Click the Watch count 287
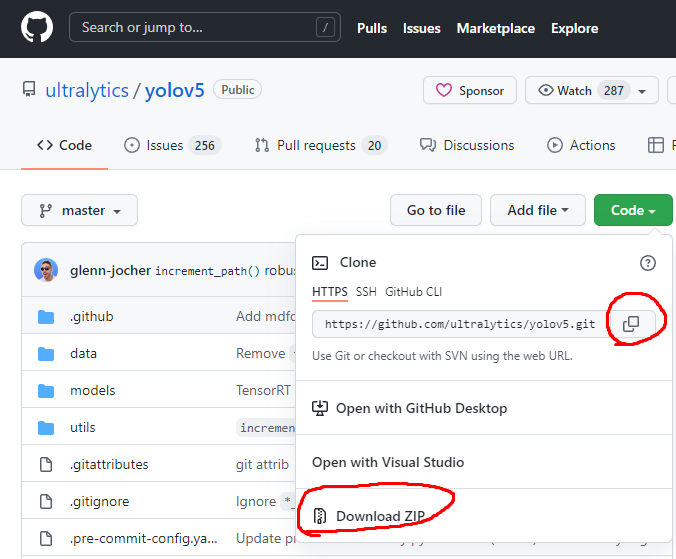 click(x=613, y=91)
